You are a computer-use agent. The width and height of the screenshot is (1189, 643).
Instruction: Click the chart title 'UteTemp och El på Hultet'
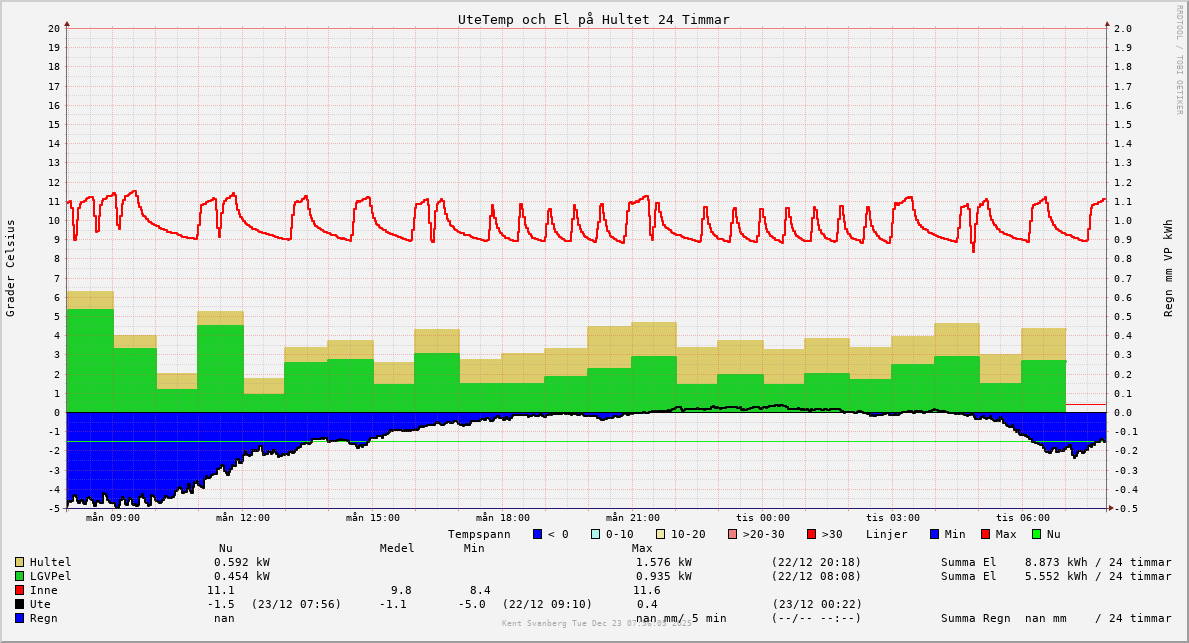click(x=593, y=19)
